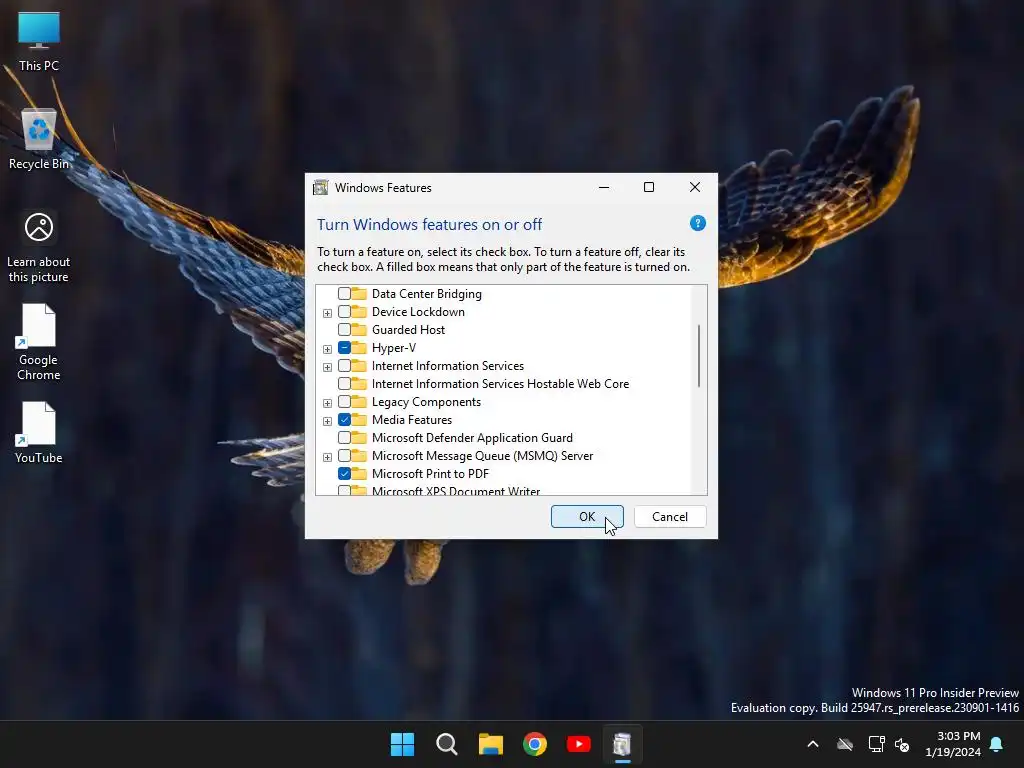Launch Chrome from the taskbar
The image size is (1024, 768).
pos(535,744)
